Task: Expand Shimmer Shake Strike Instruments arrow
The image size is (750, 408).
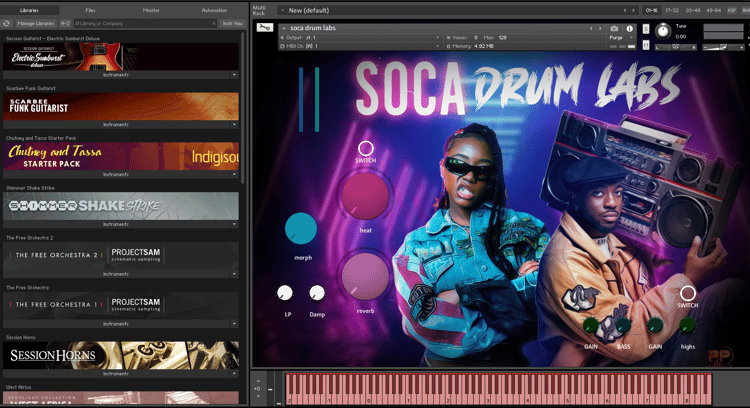Action: pyautogui.click(x=234, y=224)
